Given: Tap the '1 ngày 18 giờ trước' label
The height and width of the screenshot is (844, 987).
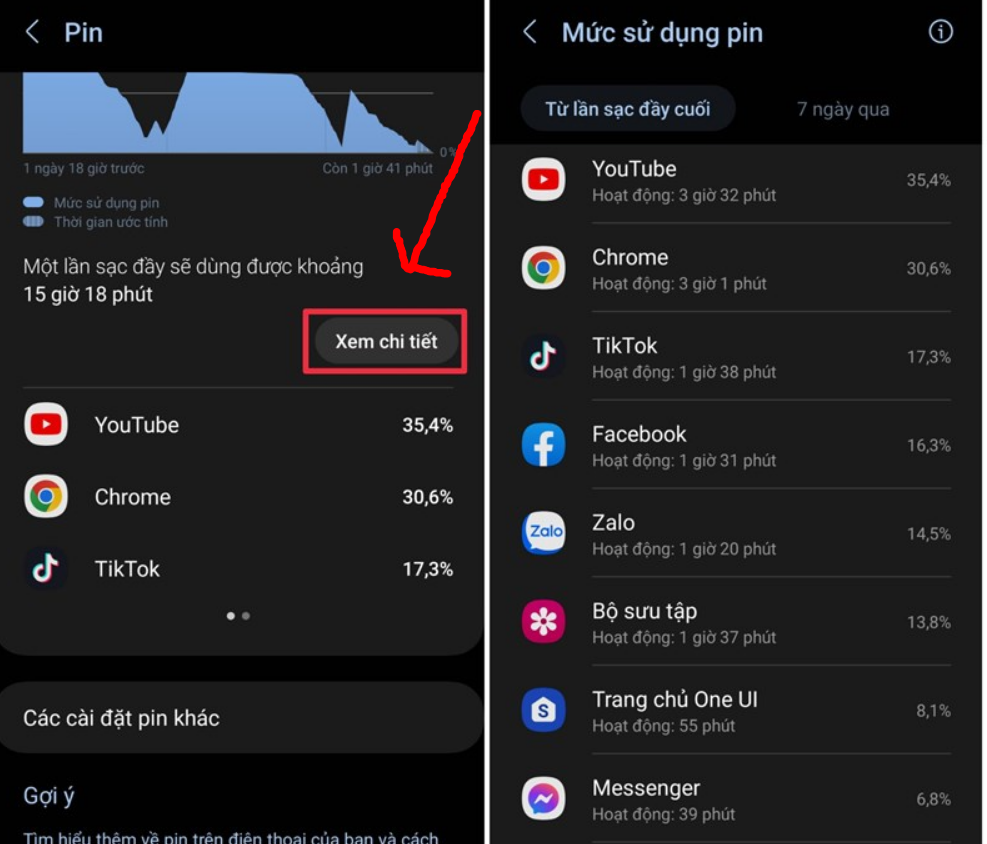Looking at the screenshot, I should click(84, 168).
